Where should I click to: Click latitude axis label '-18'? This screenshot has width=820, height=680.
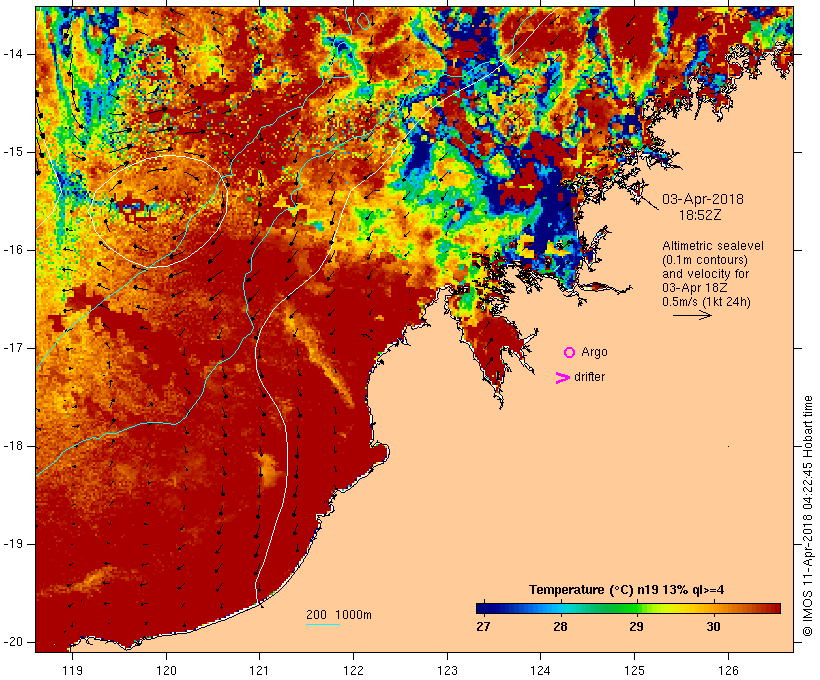[13, 446]
